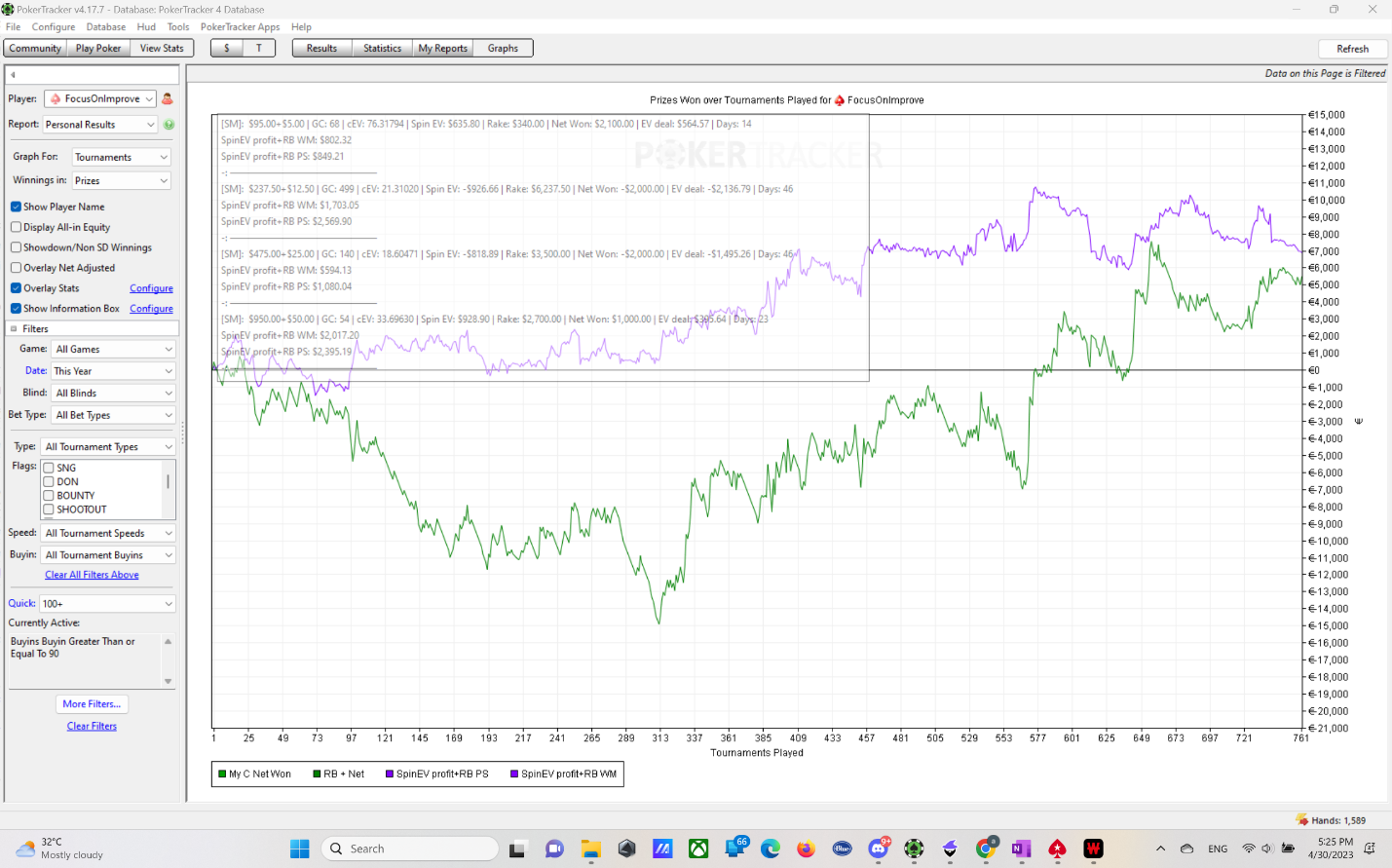Open PokerStars from the taskbar
1392x868 pixels.
click(x=1057, y=849)
